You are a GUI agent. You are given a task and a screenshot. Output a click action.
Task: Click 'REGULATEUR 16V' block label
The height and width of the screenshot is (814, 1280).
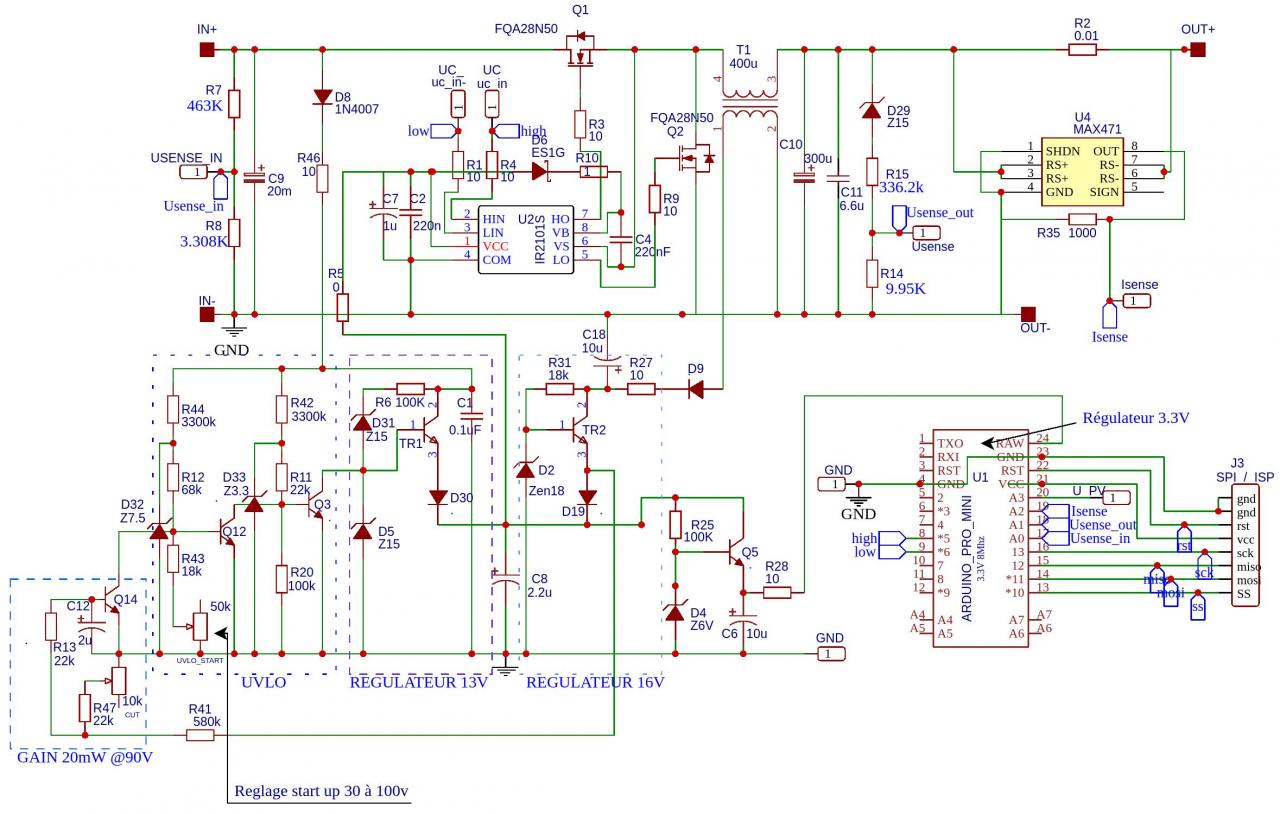594,683
